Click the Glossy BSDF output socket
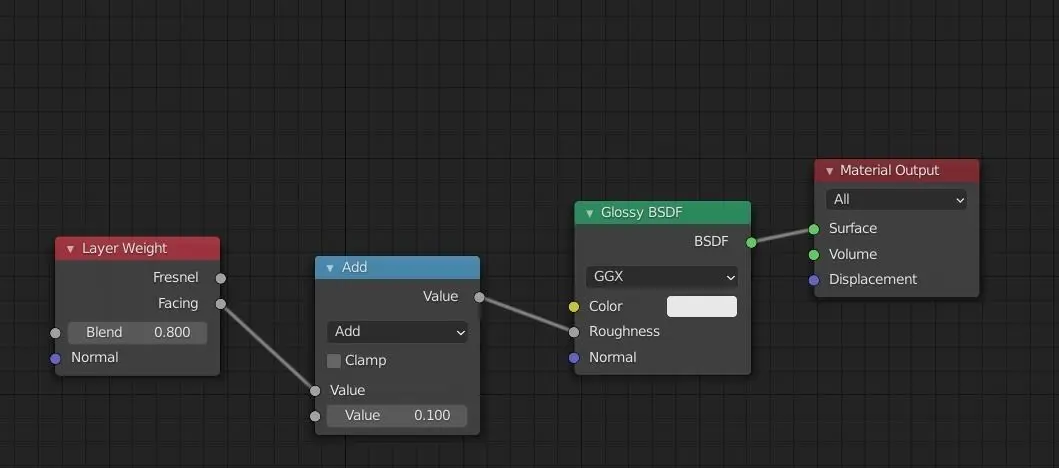Viewport: 1059px width, 468px height. [x=751, y=242]
